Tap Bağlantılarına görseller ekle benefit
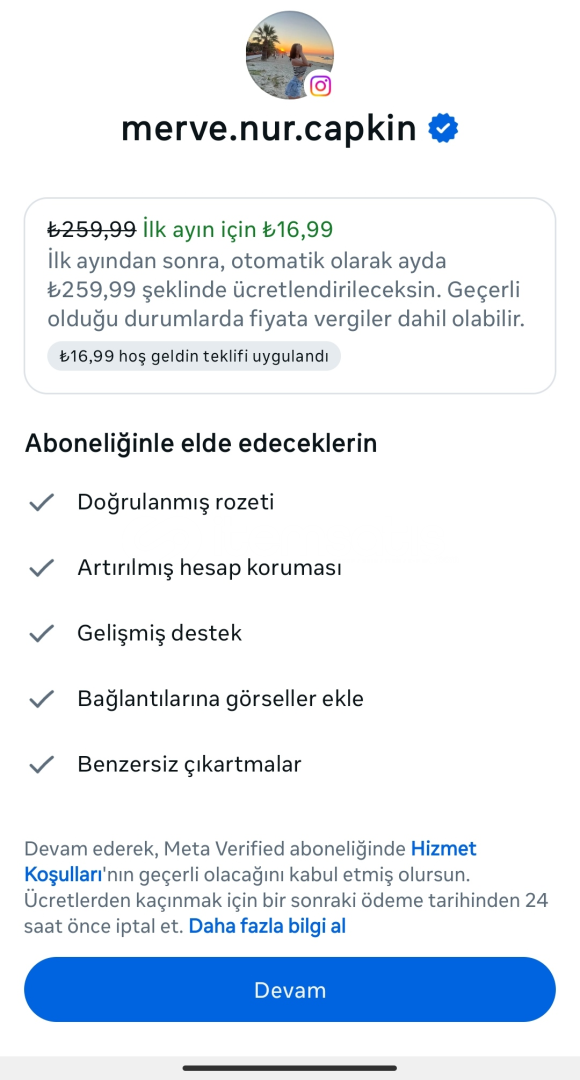 (x=220, y=698)
